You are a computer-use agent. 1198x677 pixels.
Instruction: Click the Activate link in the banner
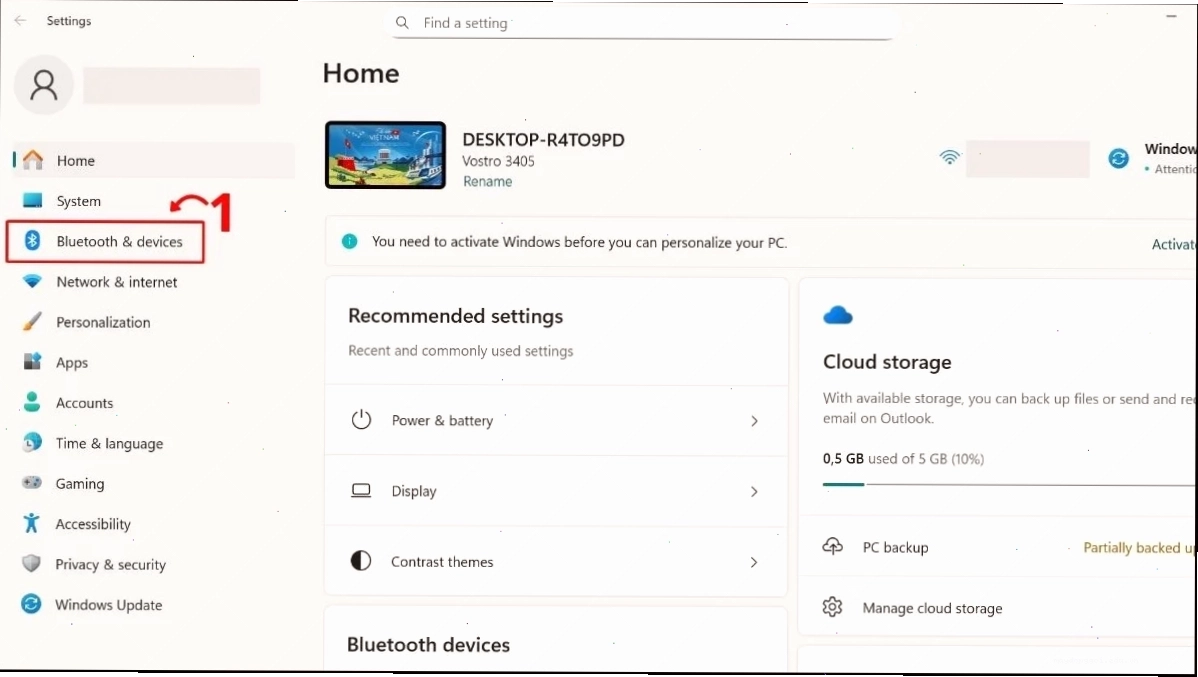coord(1174,244)
